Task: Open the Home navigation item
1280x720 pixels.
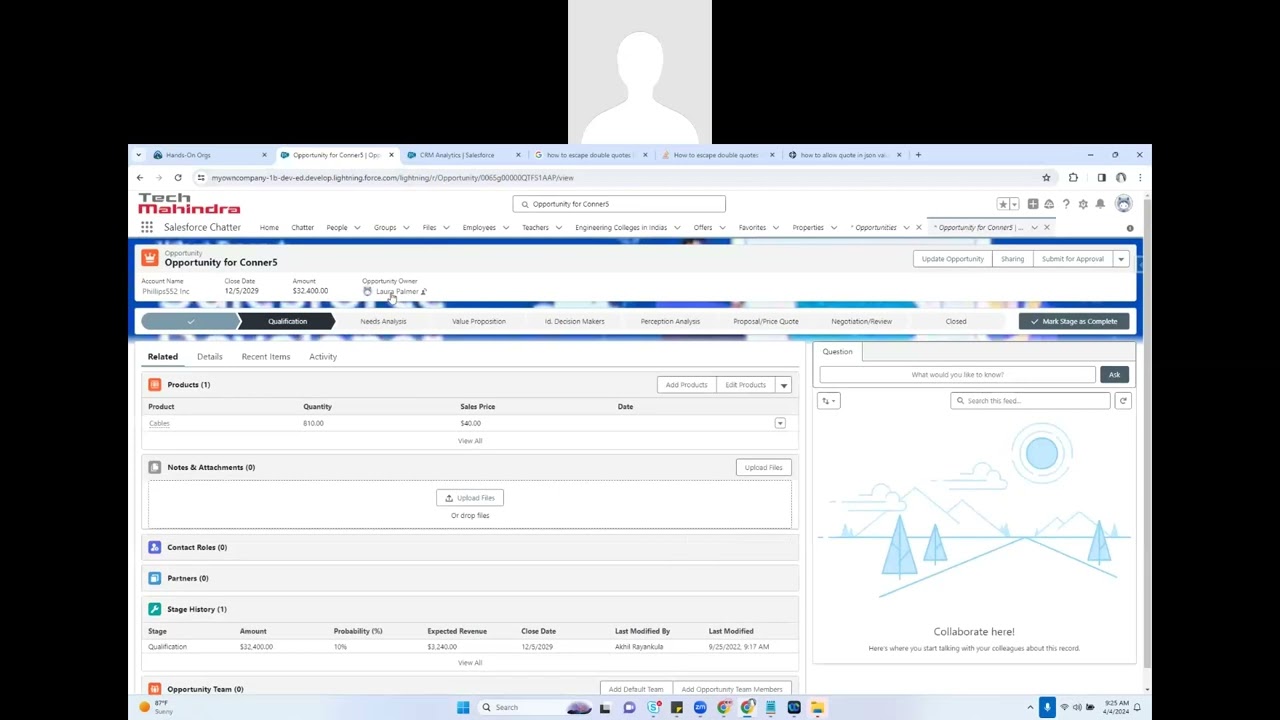Action: pyautogui.click(x=269, y=228)
